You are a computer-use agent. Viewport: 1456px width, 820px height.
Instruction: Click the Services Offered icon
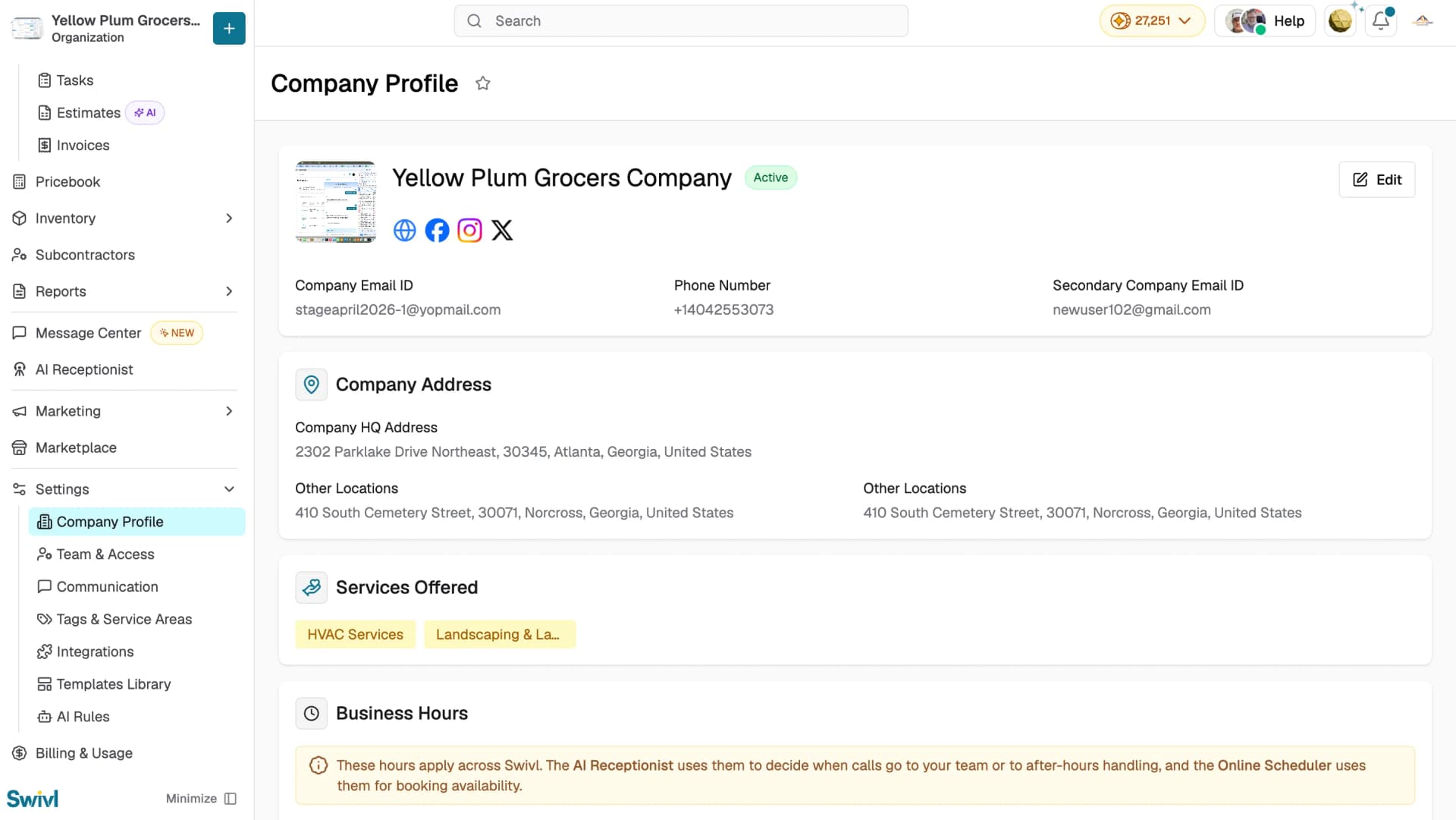[311, 587]
